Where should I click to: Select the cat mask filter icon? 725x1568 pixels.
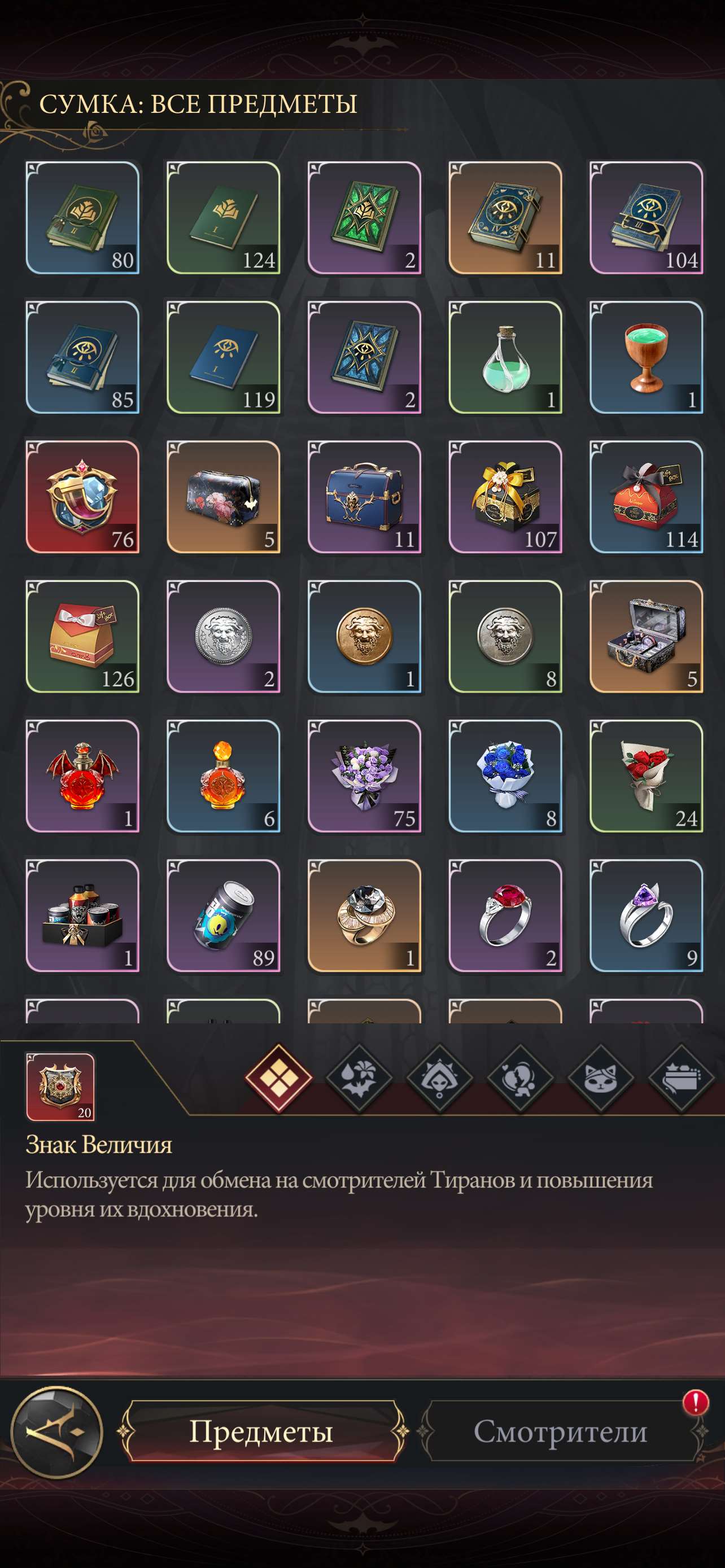point(601,1078)
